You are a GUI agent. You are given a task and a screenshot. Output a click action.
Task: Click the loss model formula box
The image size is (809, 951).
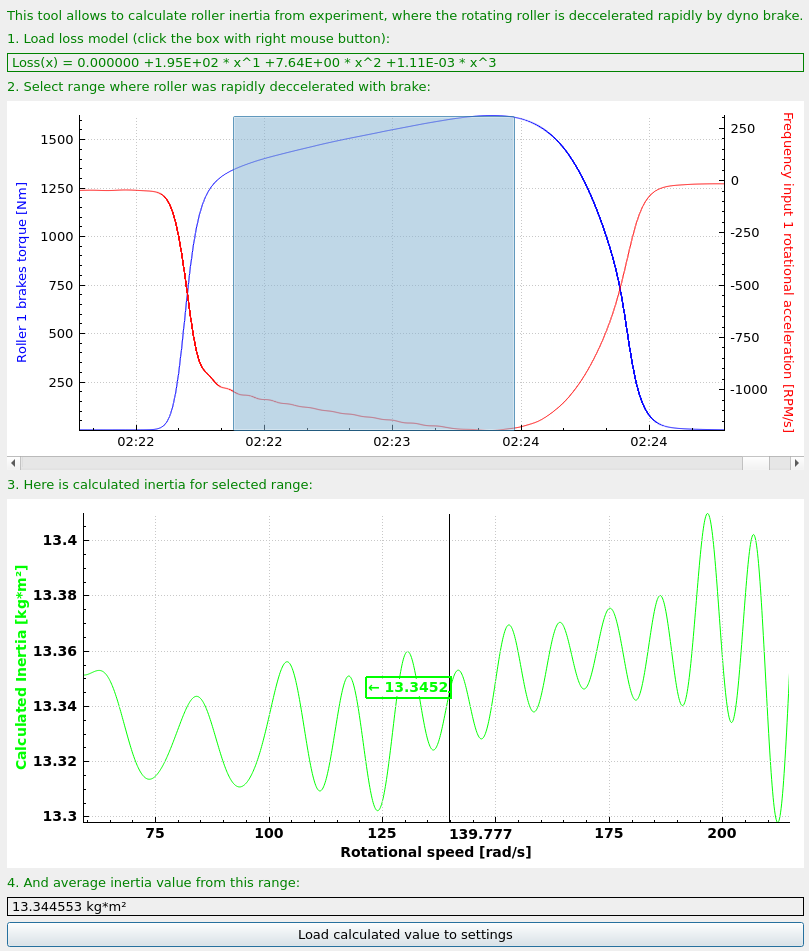tap(404, 62)
